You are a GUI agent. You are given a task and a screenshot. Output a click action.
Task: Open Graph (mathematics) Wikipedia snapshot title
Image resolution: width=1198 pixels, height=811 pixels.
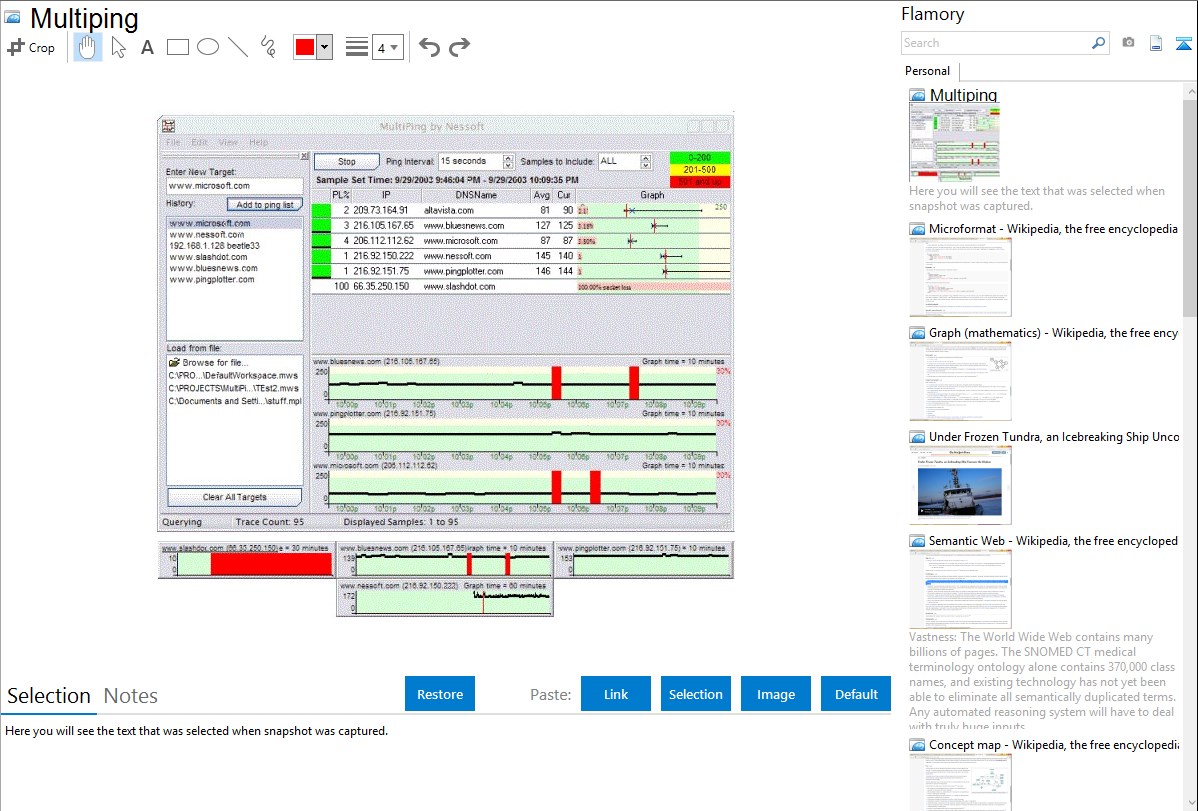pos(1053,333)
